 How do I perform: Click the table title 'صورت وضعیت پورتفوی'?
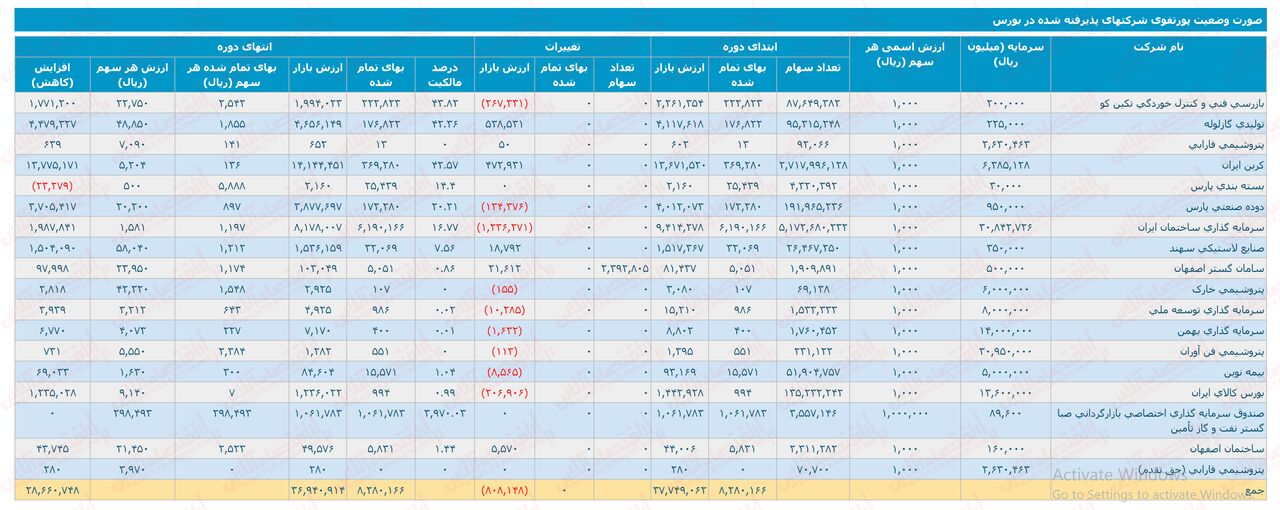point(1129,19)
